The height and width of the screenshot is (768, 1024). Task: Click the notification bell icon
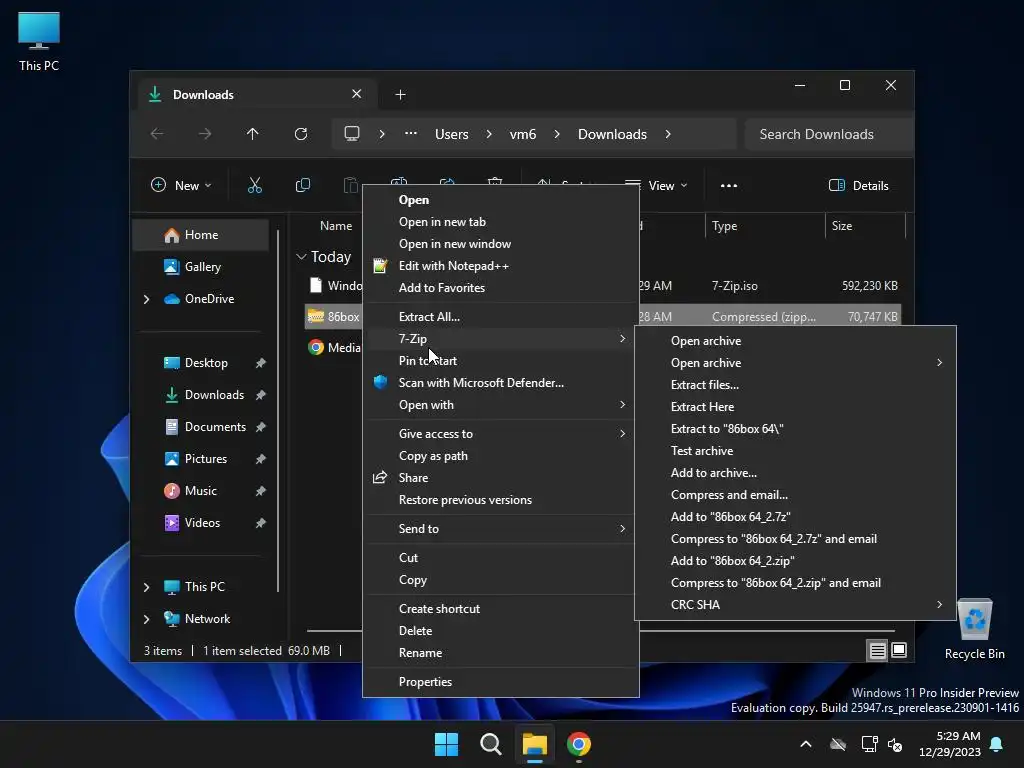[x=997, y=744]
